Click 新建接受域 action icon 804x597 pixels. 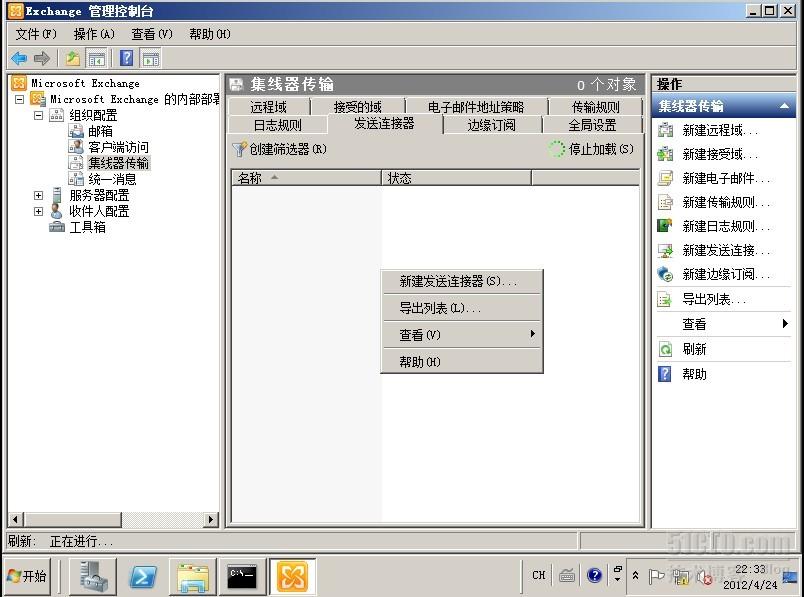click(x=666, y=154)
